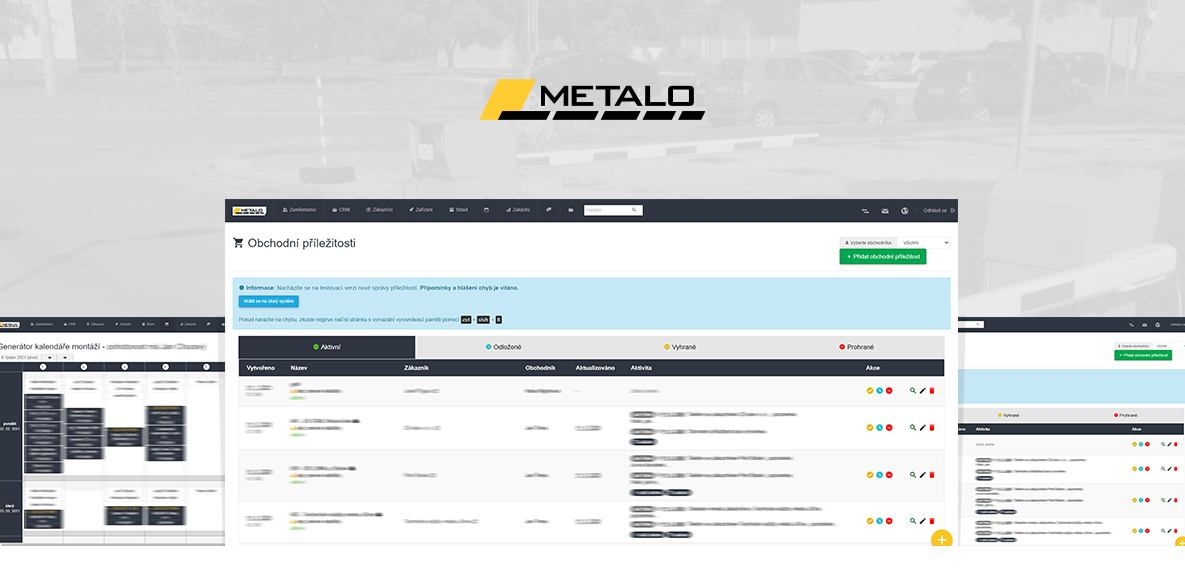
Task: Postpone third opportunity row with blue clock icon
Action: pyautogui.click(x=880, y=475)
